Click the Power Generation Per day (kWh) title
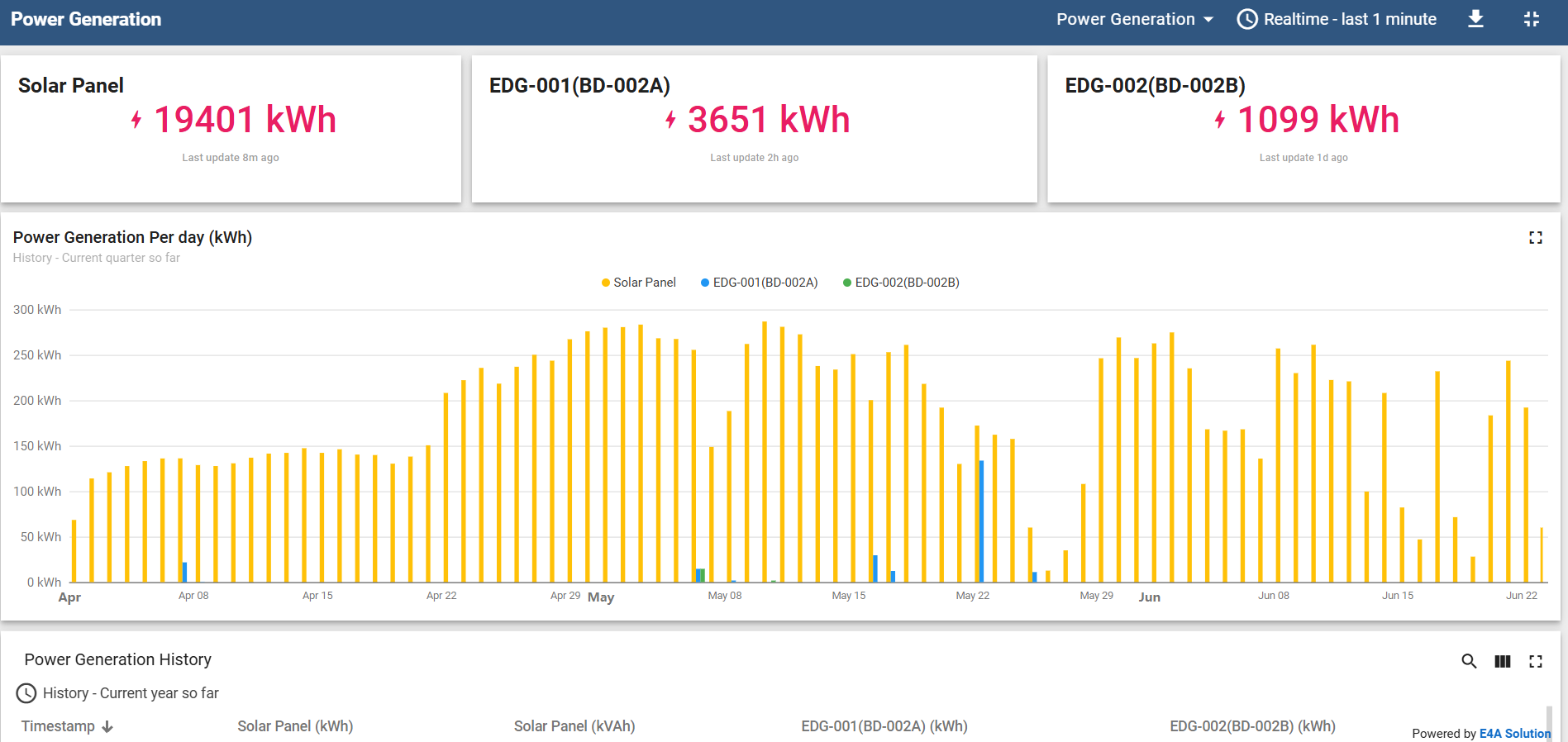This screenshot has width=1568, height=742. [132, 237]
